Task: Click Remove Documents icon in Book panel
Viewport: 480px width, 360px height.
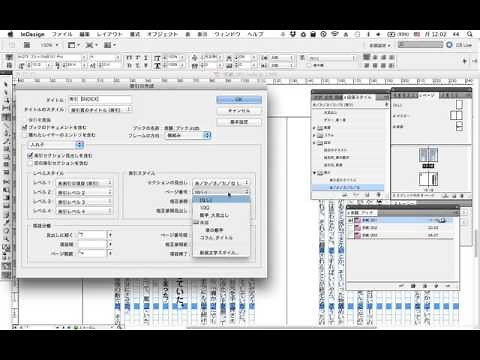Action: 448,286
